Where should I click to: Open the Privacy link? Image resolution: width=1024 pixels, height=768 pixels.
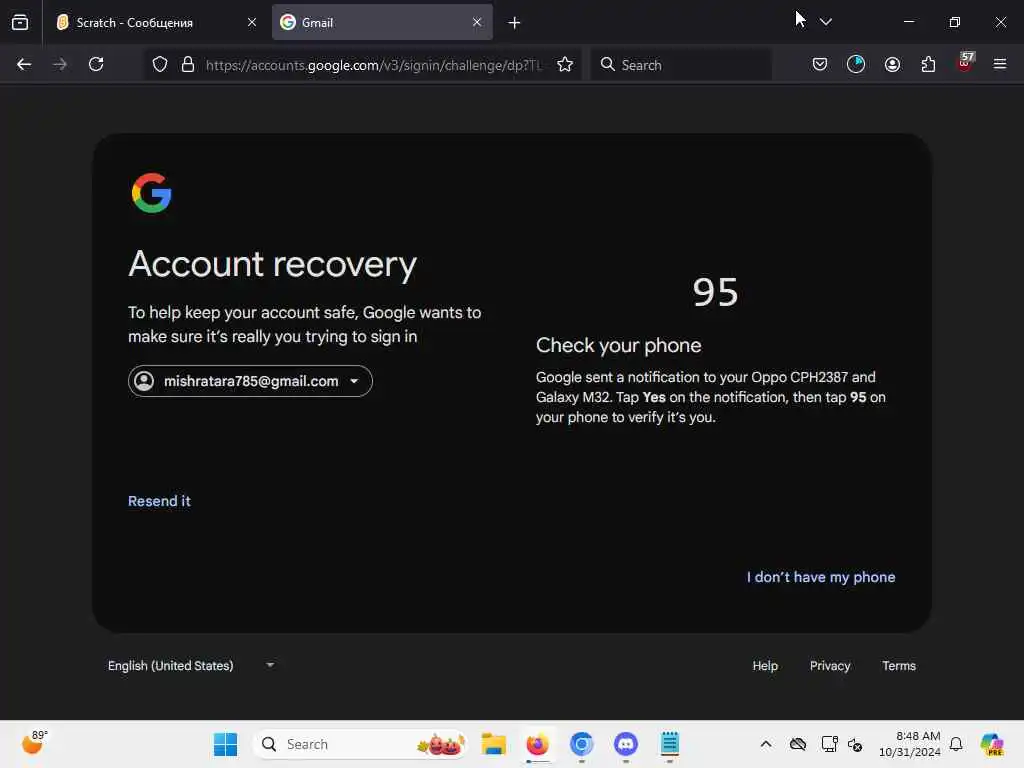click(x=830, y=665)
